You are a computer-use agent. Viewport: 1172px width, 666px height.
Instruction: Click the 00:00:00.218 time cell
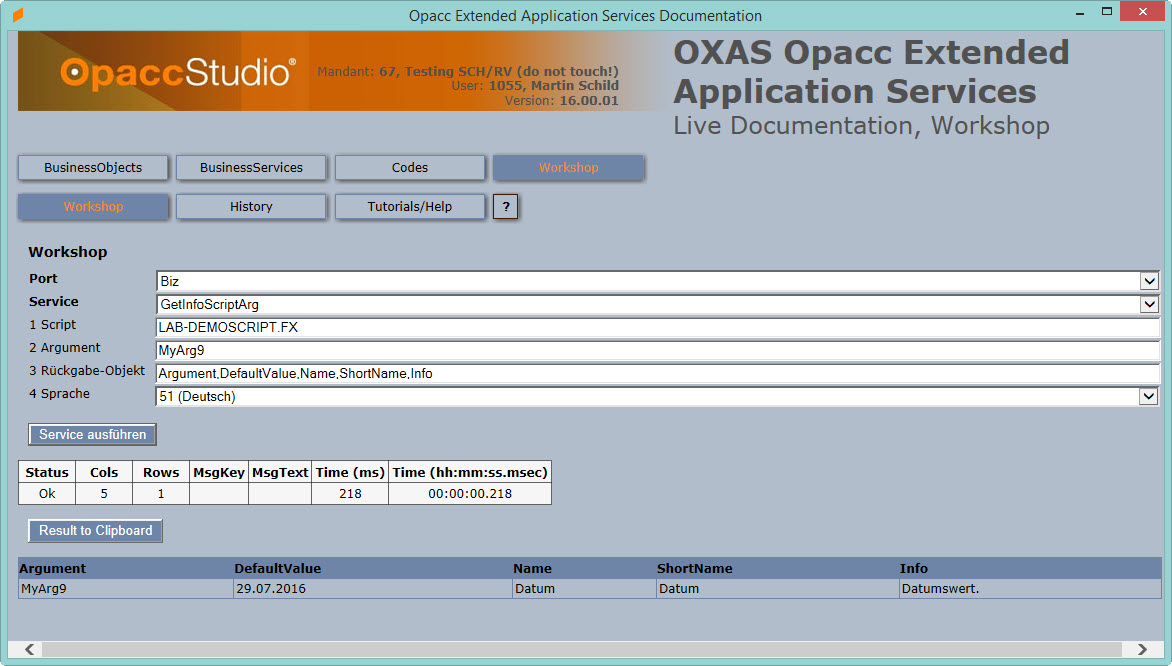(x=470, y=493)
